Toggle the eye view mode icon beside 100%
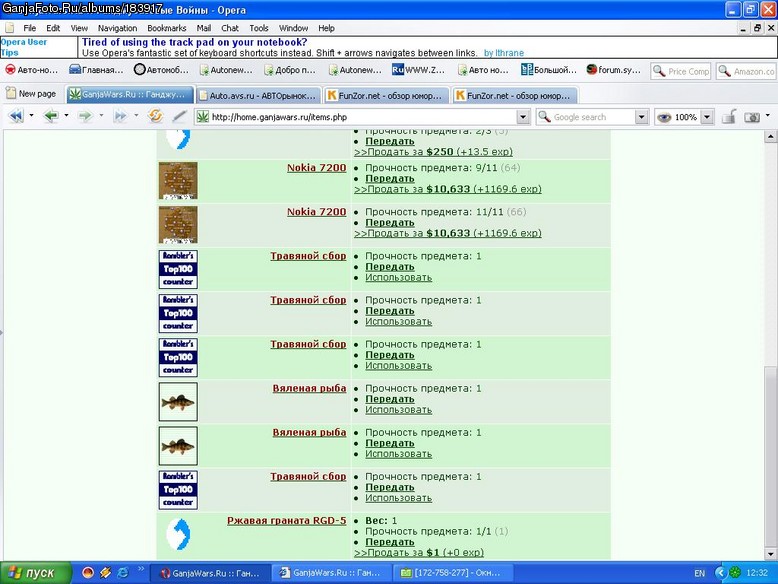Image resolution: width=778 pixels, height=584 pixels. point(664,117)
